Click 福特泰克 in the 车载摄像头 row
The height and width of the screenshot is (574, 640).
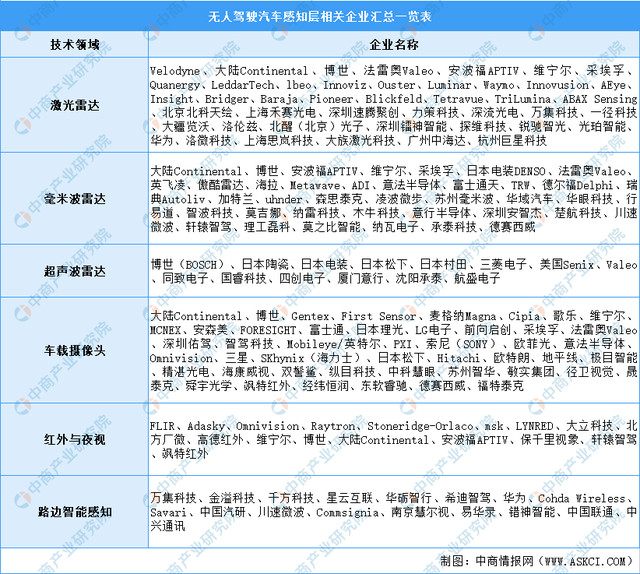tap(501, 386)
